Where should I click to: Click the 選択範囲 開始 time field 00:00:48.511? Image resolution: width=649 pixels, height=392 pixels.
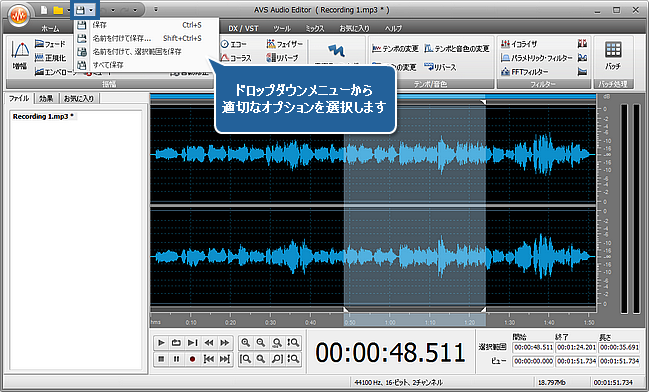[x=533, y=347]
